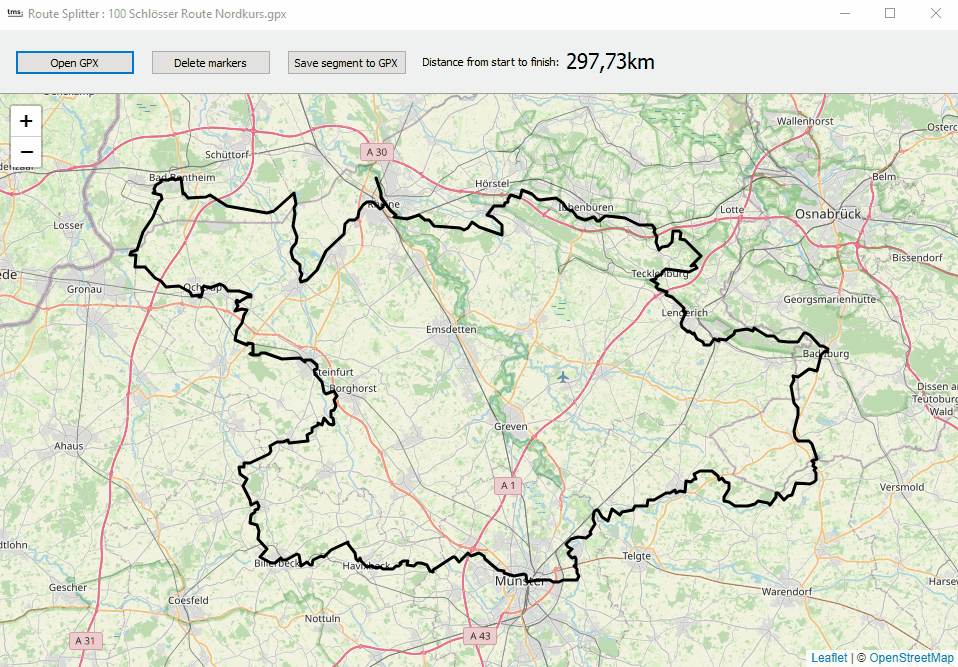The width and height of the screenshot is (958, 667).
Task: Click the Gescher town label
Action: click(68, 587)
